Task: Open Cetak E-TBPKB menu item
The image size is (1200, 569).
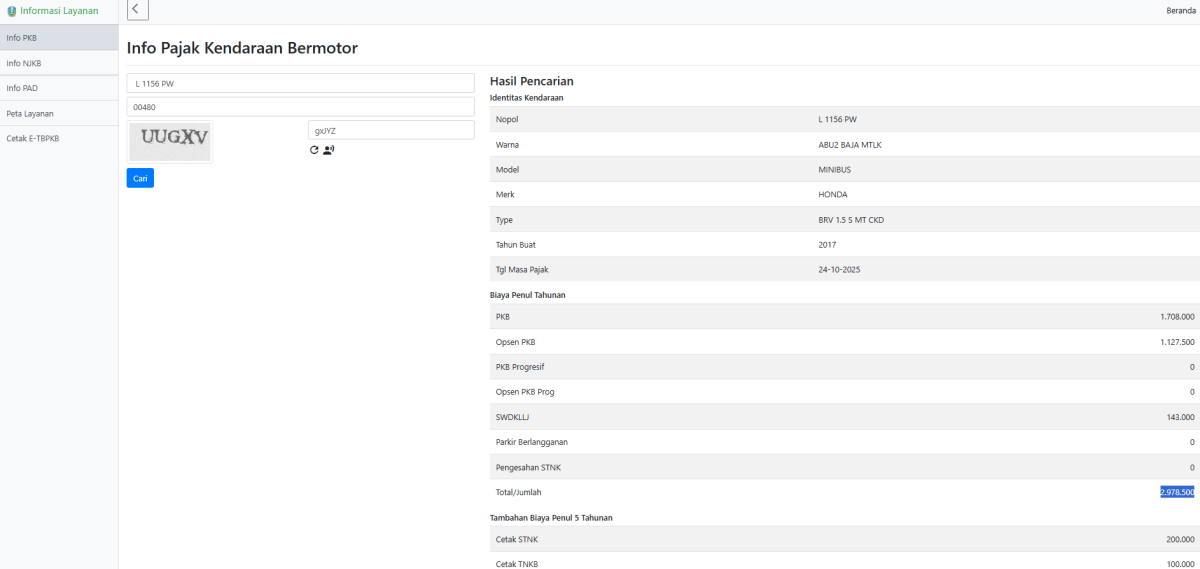Action: tap(59, 138)
